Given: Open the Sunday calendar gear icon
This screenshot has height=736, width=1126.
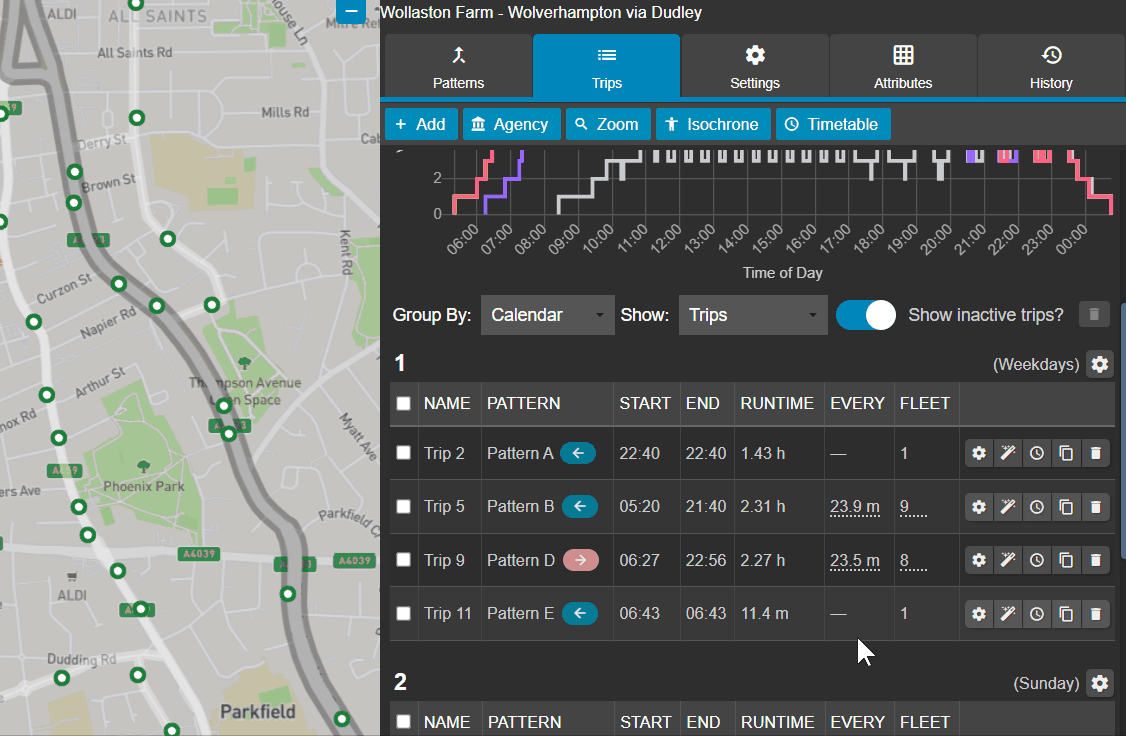Looking at the screenshot, I should click(x=1100, y=683).
